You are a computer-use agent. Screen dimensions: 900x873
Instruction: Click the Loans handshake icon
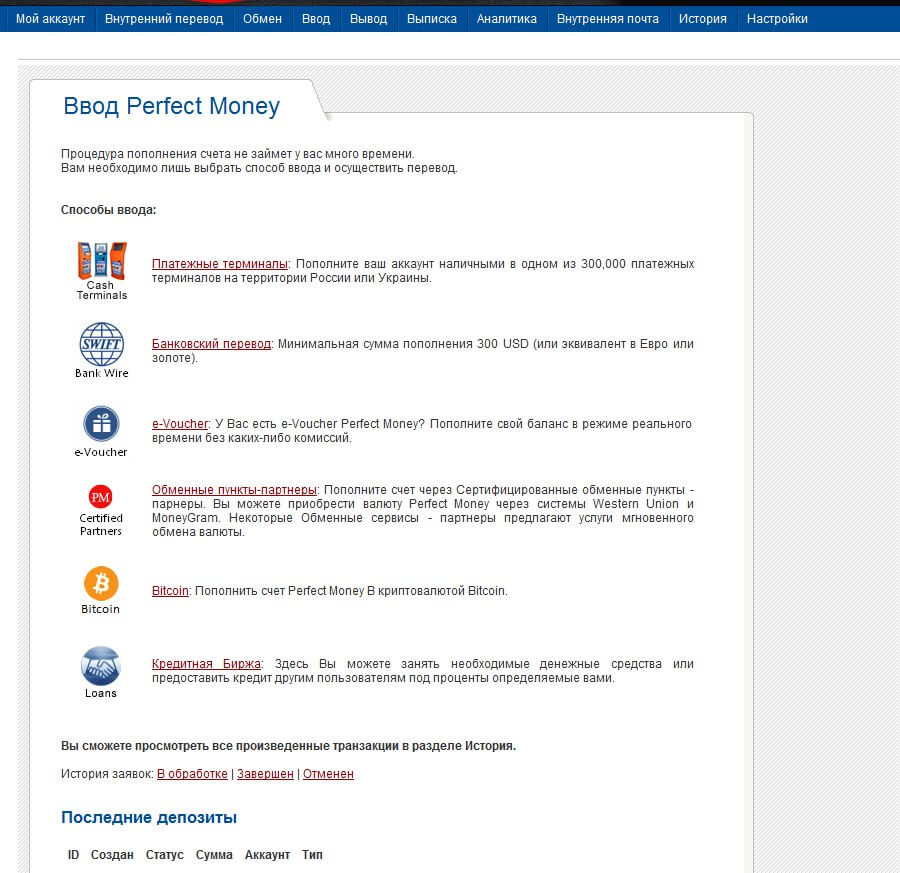pyautogui.click(x=100, y=666)
